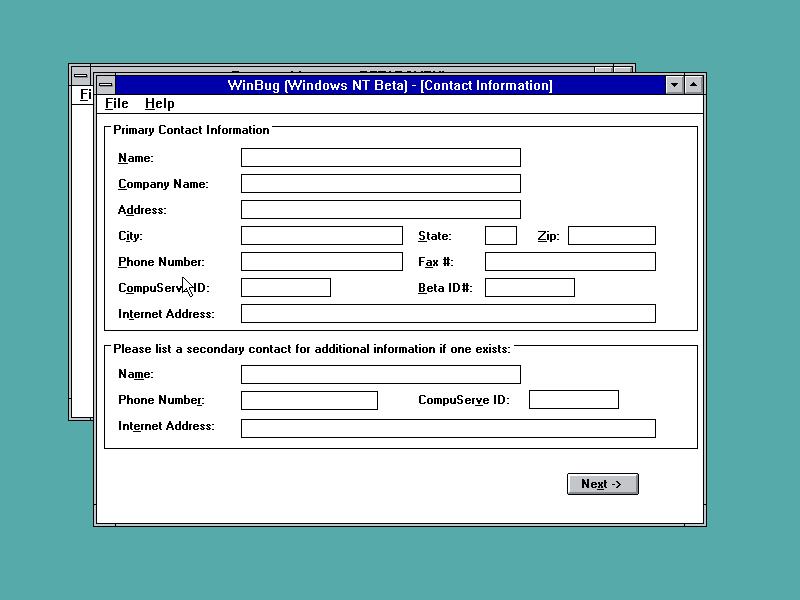
Task: Focus the primary CompuServe ID box
Action: pos(286,288)
